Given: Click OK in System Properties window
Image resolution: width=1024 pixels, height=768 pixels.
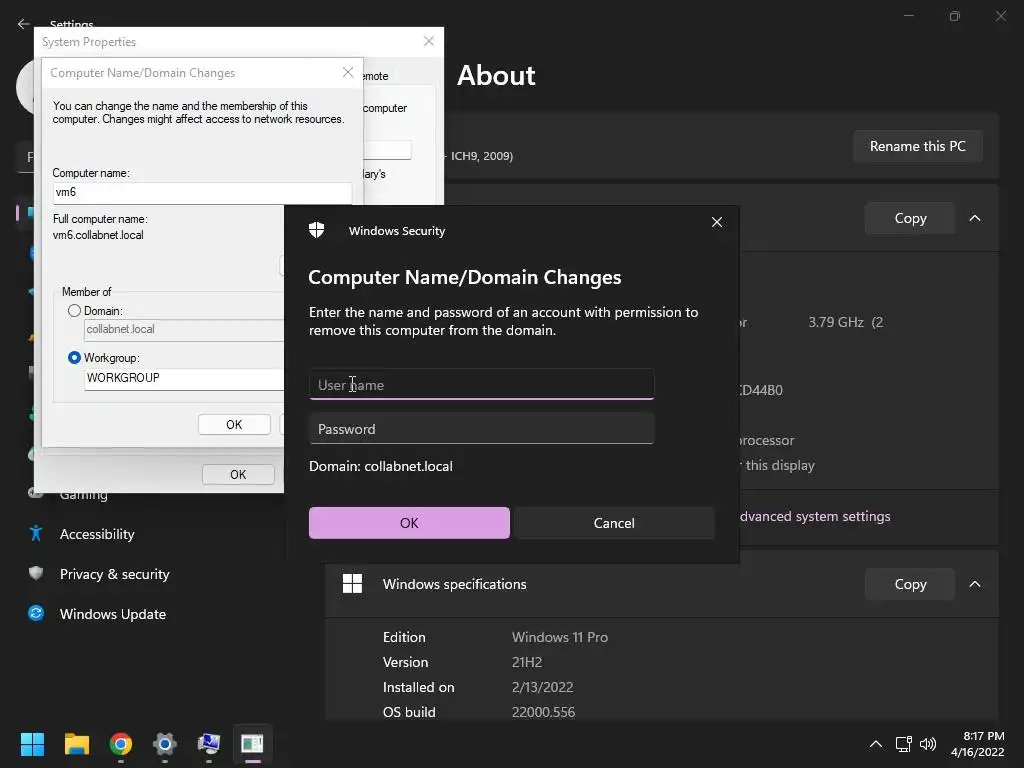Looking at the screenshot, I should click(x=238, y=475).
